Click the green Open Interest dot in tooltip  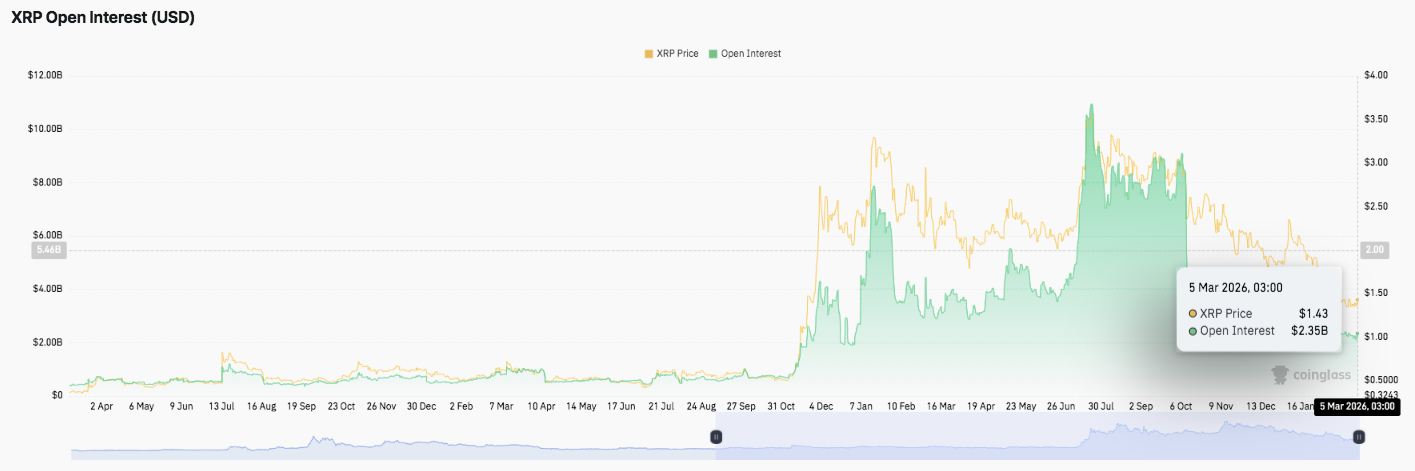point(1193,331)
